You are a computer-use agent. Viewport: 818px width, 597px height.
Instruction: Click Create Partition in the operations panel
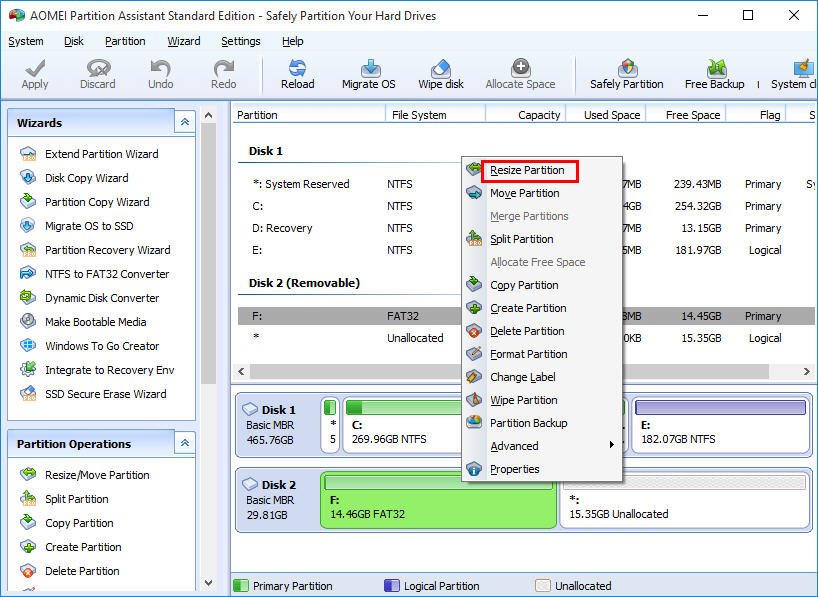coord(70,547)
